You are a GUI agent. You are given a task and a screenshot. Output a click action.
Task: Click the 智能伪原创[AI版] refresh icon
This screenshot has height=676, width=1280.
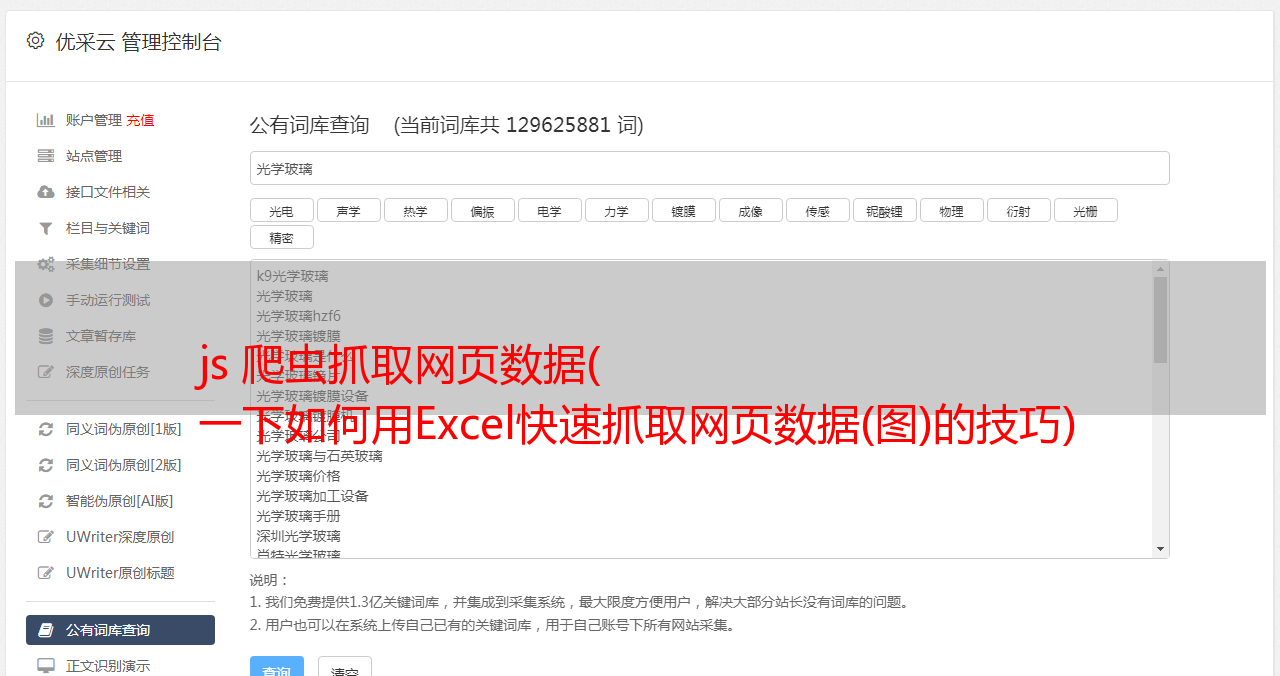pyautogui.click(x=45, y=501)
